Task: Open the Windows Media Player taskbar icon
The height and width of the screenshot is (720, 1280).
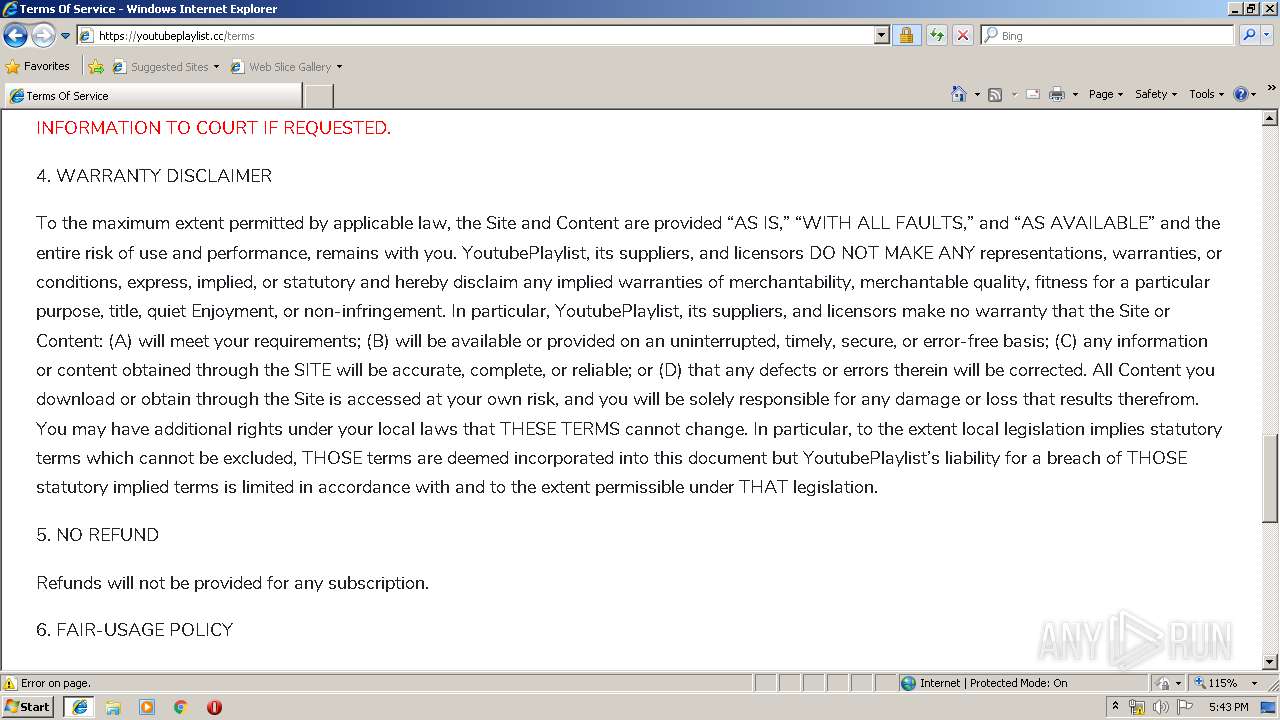Action: coord(147,707)
